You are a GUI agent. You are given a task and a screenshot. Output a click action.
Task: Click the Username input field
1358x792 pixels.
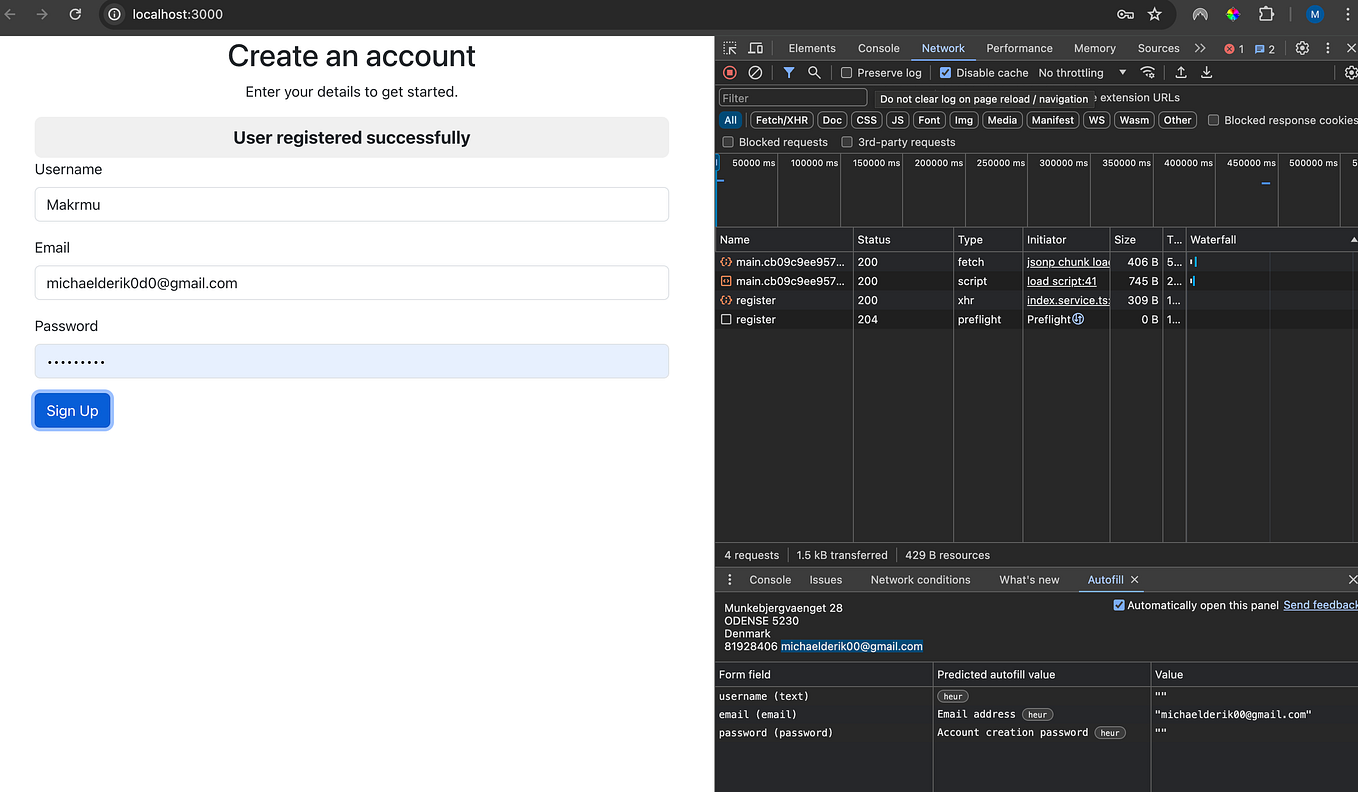pyautogui.click(x=351, y=204)
